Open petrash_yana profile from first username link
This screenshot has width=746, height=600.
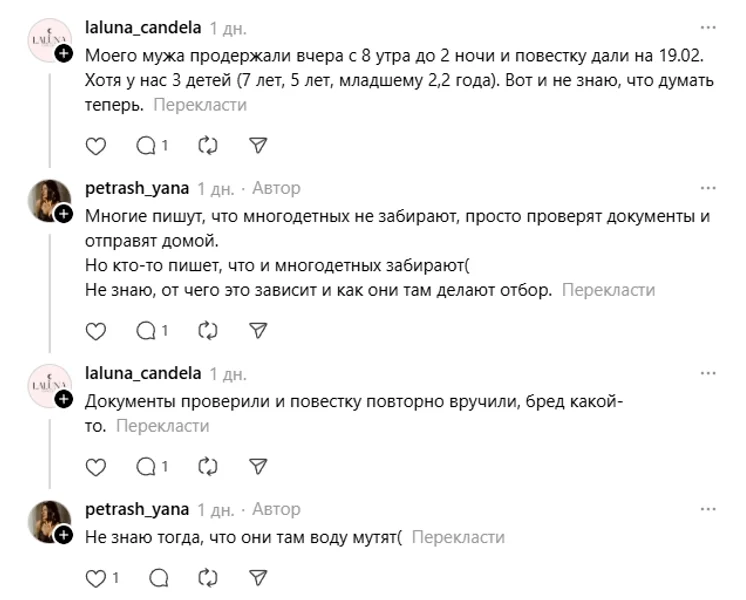tap(138, 188)
